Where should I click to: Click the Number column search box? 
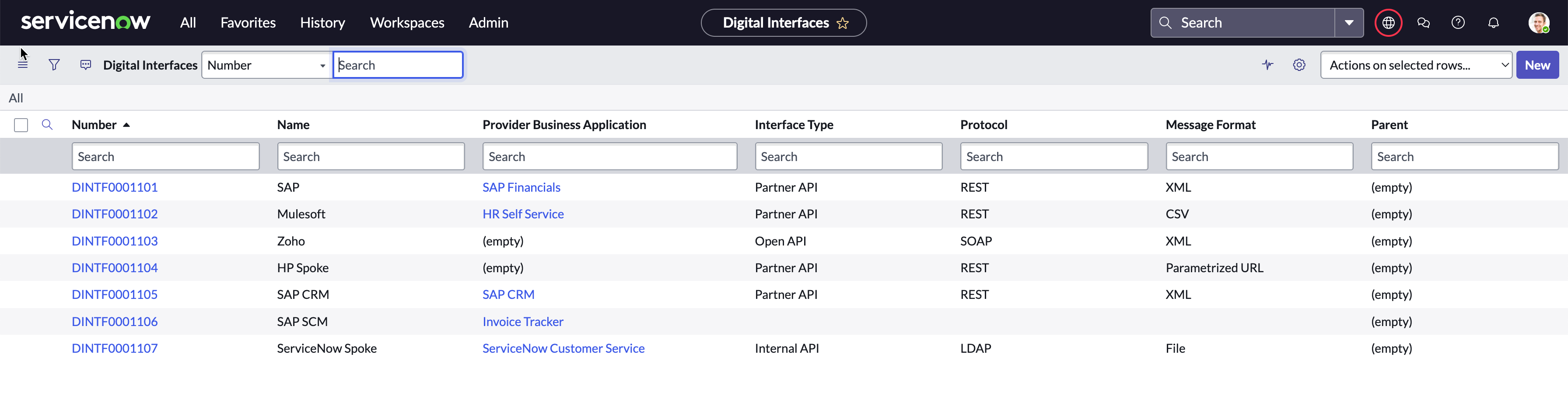[x=165, y=157]
